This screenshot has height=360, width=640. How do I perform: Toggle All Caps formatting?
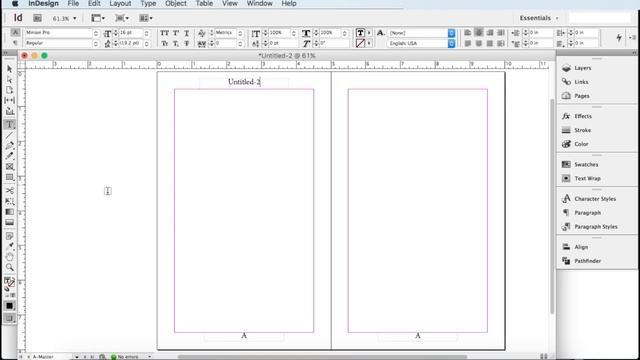pyautogui.click(x=164, y=33)
